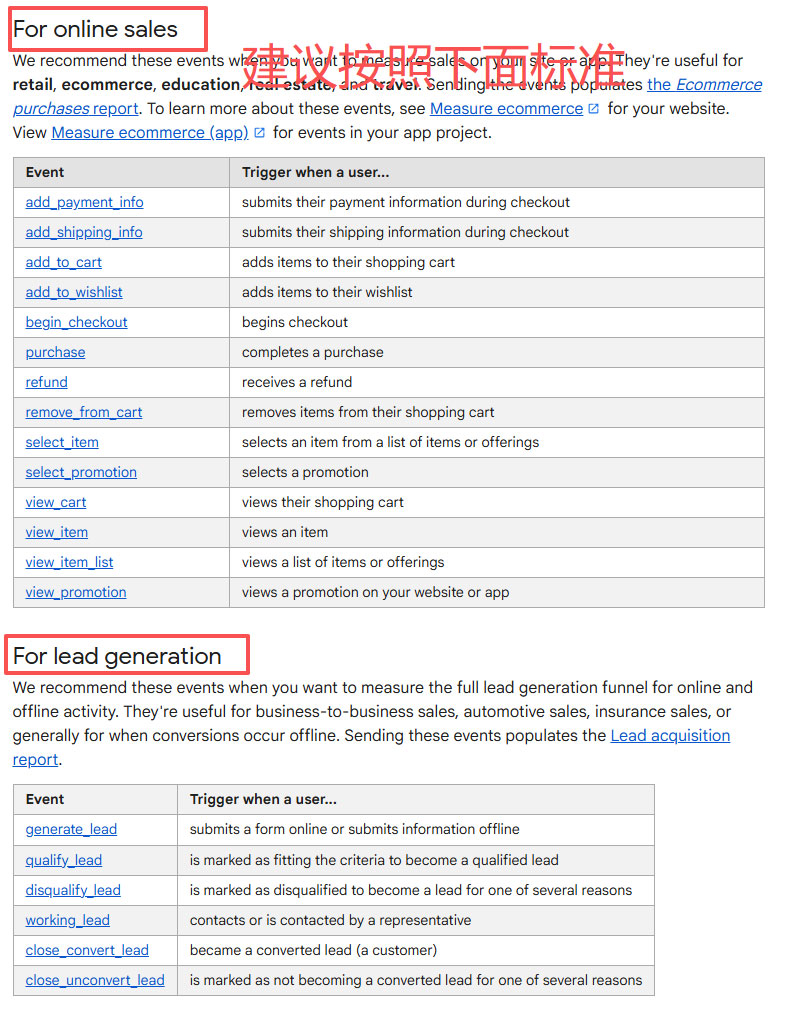
Task: Open the select_promotion event link
Action: pos(81,472)
